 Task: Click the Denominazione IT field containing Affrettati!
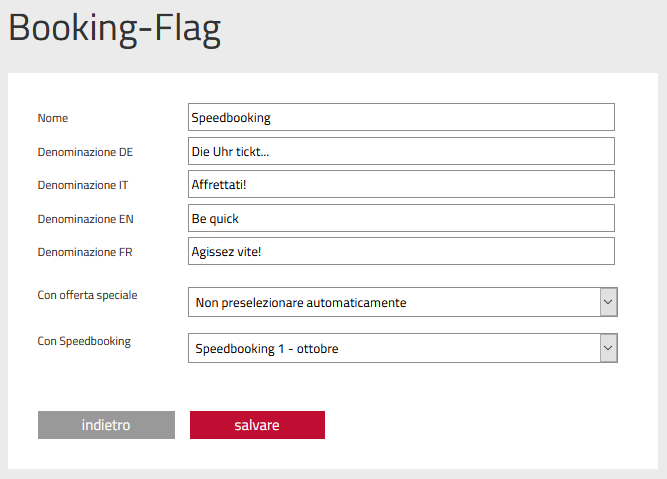[400, 185]
